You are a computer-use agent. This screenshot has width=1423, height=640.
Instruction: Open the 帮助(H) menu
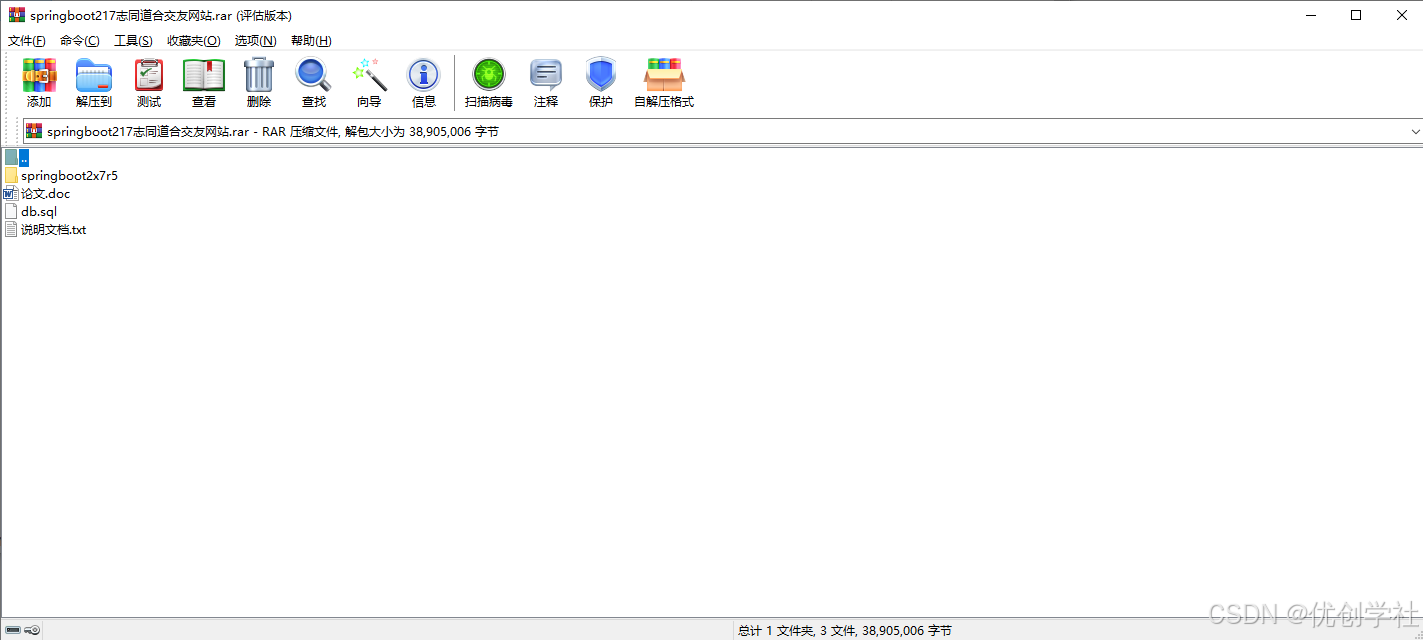pyautogui.click(x=311, y=41)
